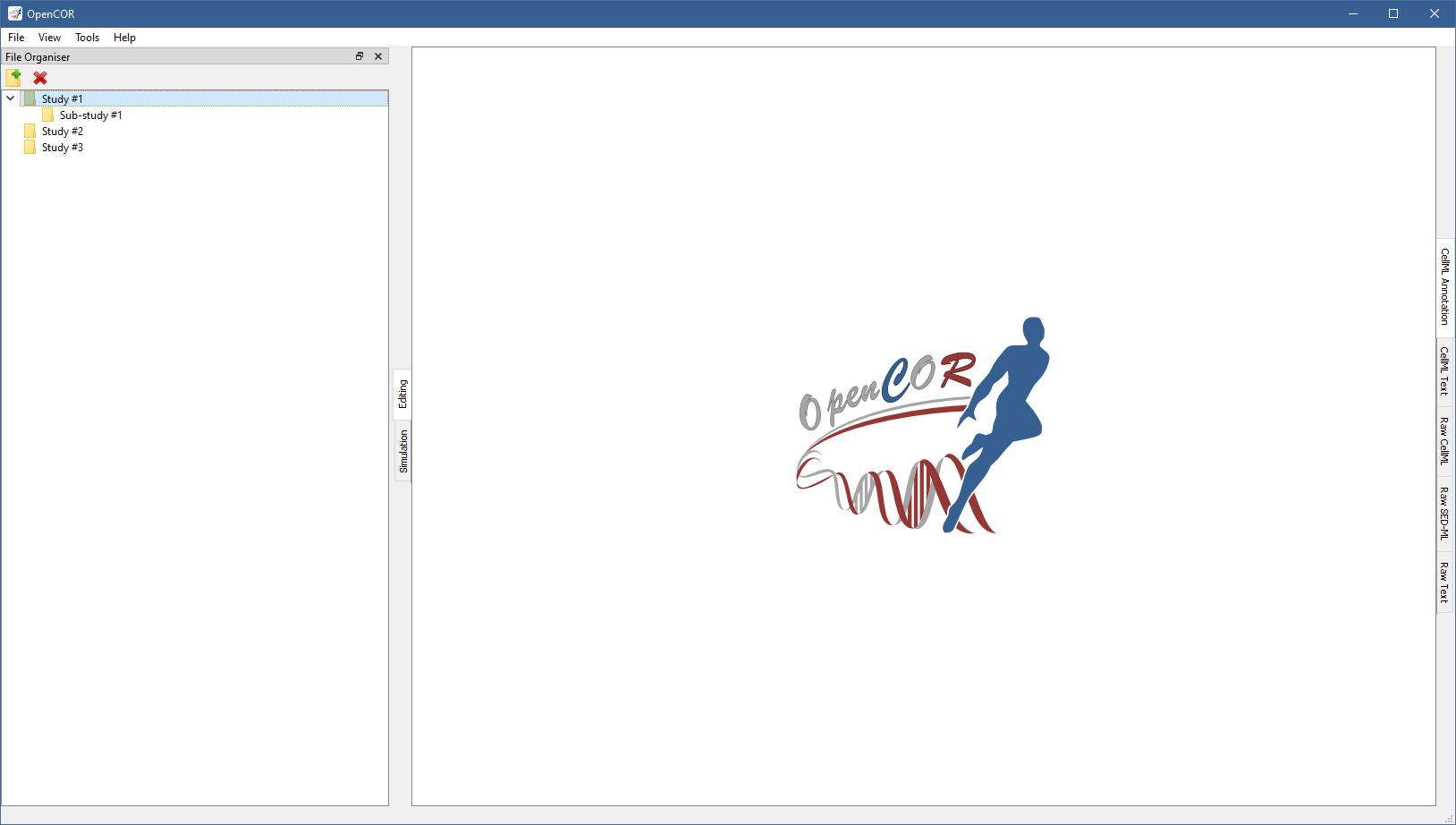Viewport: 1456px width, 825px height.
Task: Switch to the Editing mode tab
Action: (402, 394)
